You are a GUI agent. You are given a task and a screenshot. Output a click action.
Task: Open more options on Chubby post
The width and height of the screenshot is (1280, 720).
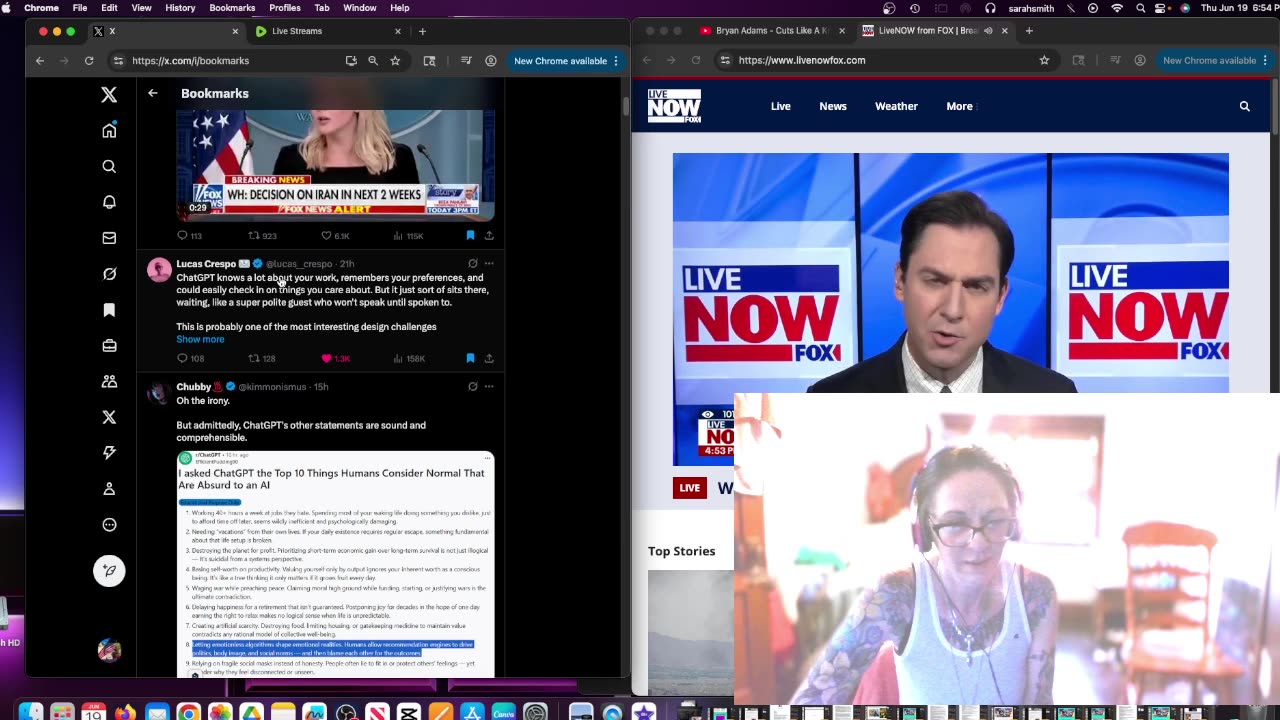[x=489, y=386]
